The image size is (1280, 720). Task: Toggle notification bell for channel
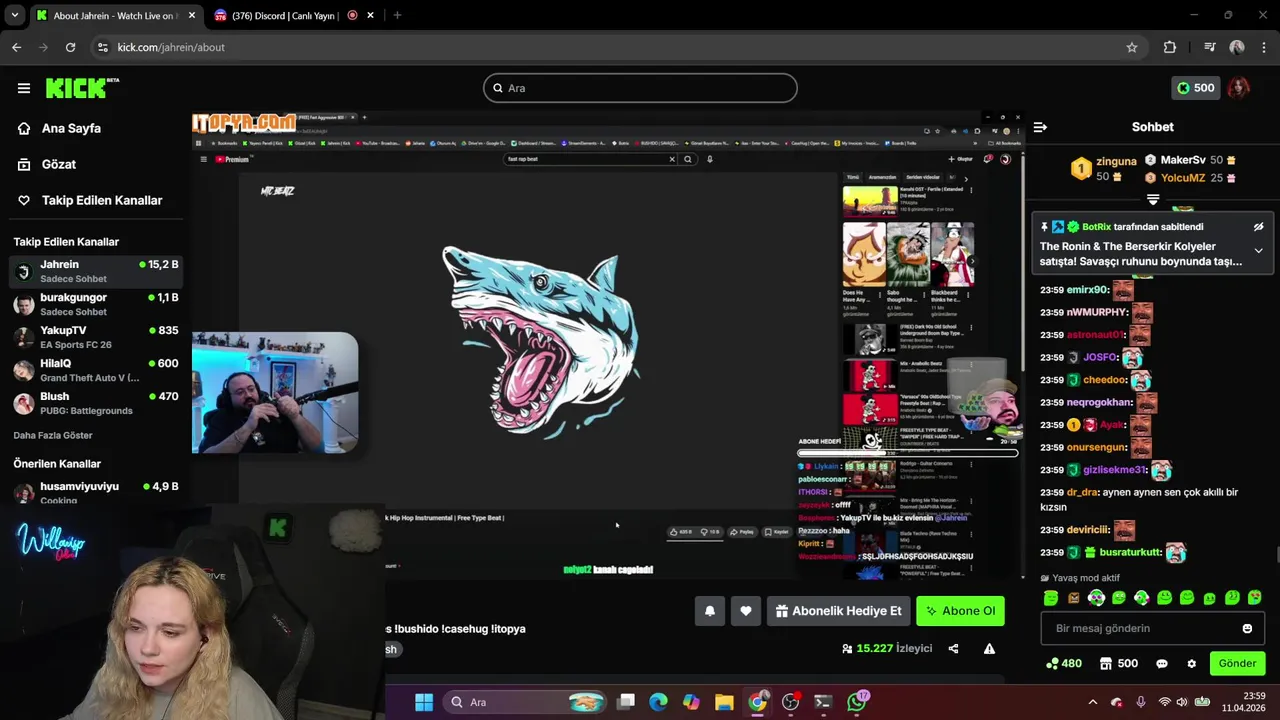(x=710, y=611)
